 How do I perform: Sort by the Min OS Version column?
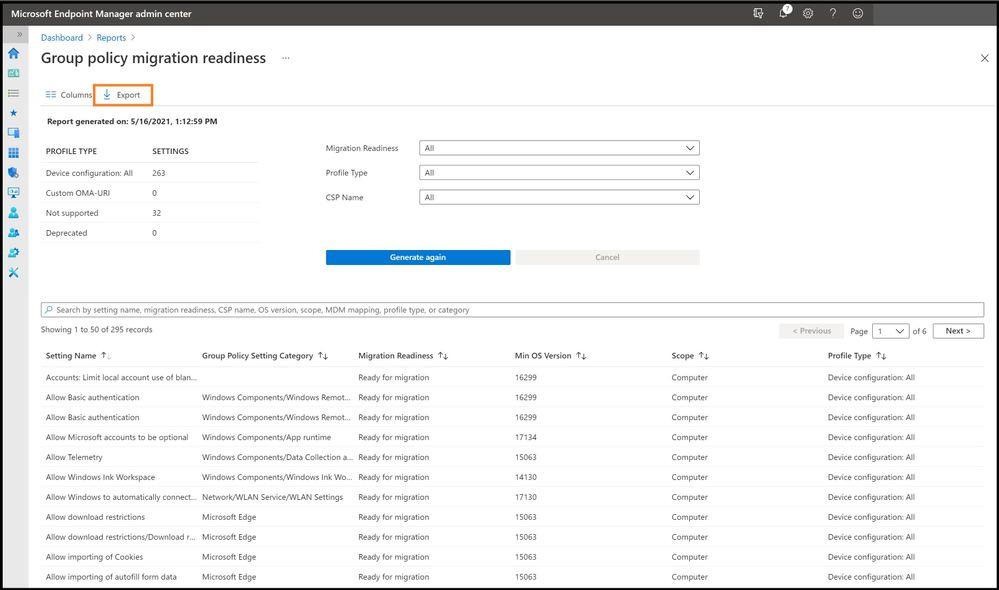[x=550, y=356]
